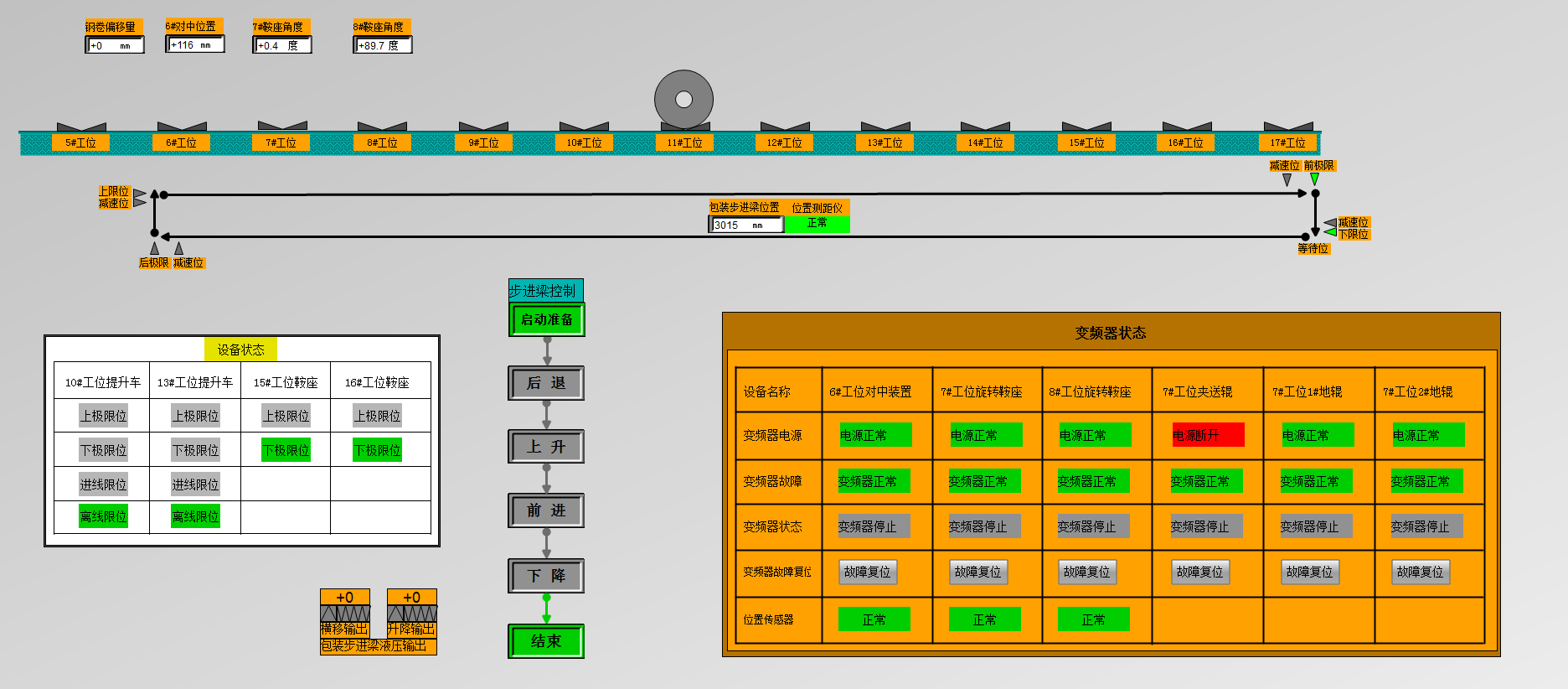Click green 离线限位 for 10#工位提升车
This screenshot has width=1568, height=689.
coord(104,516)
